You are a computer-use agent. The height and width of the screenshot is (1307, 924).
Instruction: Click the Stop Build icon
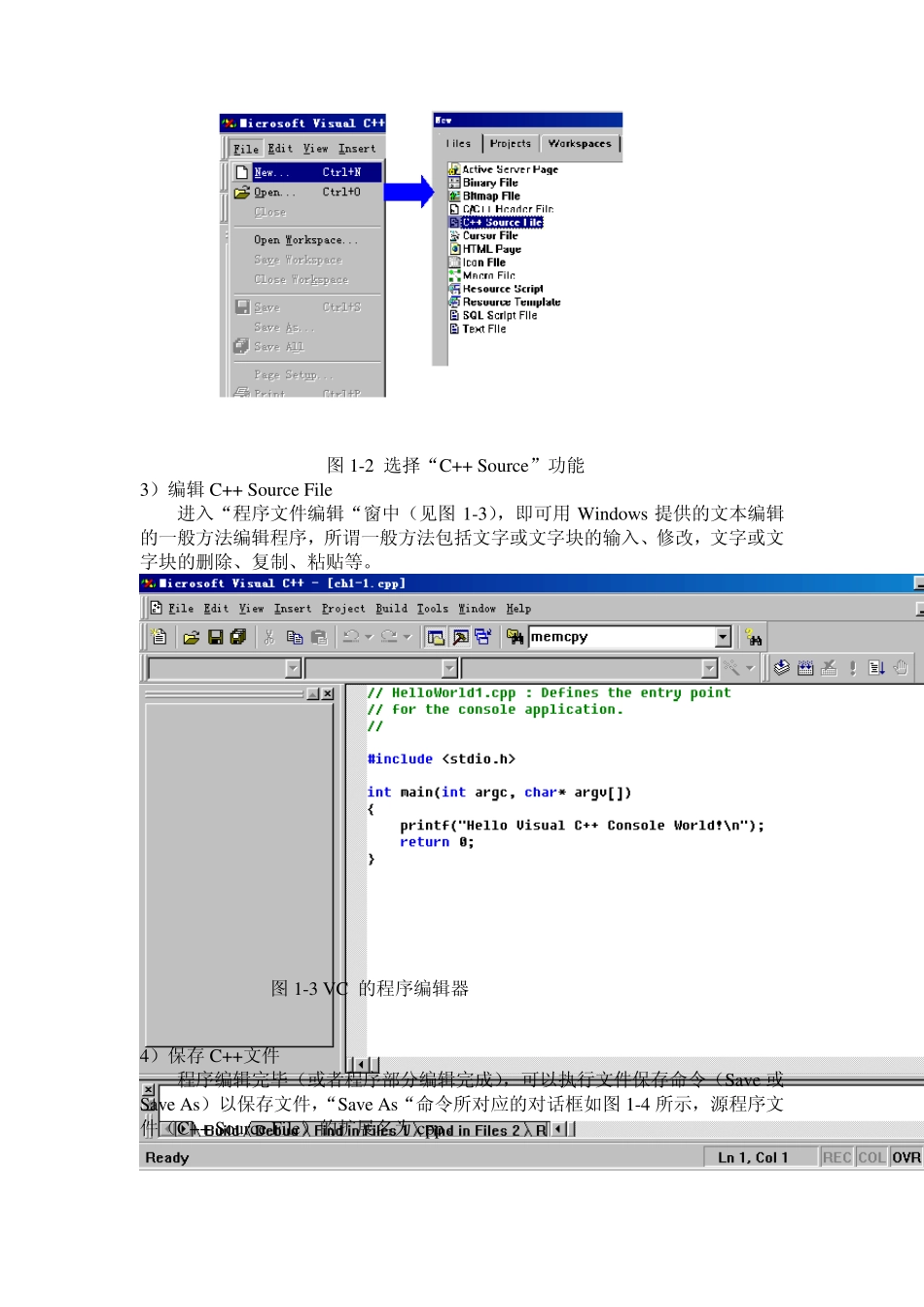coord(829,667)
